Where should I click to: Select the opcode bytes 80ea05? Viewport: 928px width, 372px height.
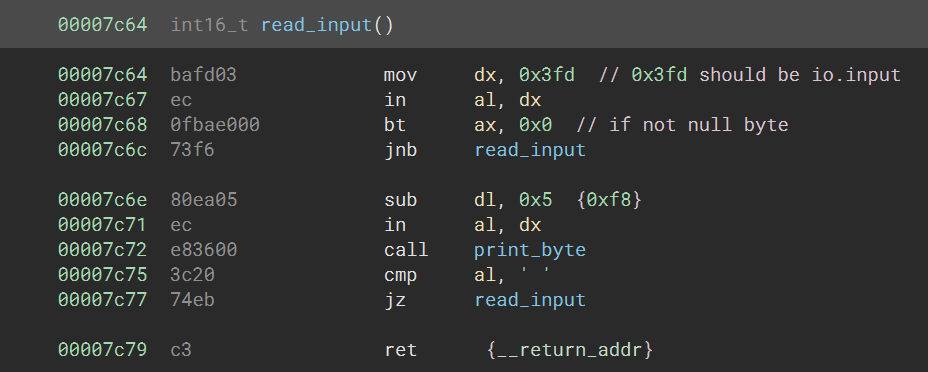(204, 199)
